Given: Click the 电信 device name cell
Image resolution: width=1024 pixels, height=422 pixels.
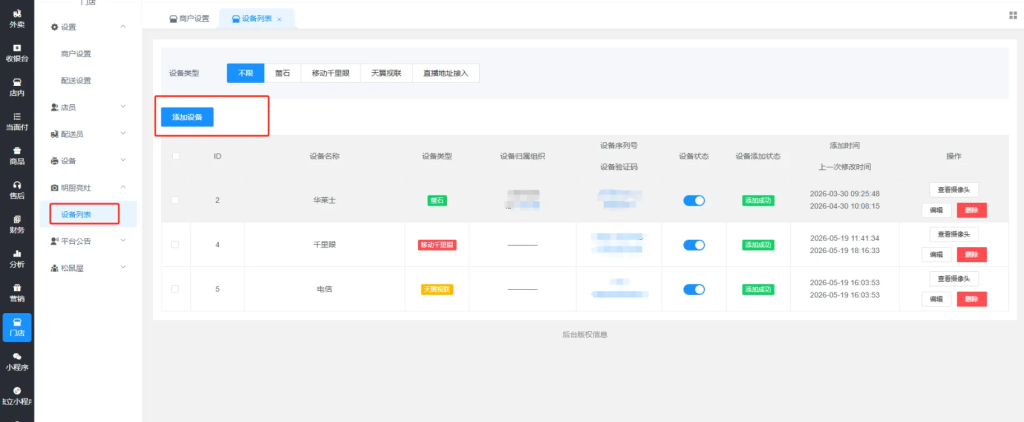Looking at the screenshot, I should click(324, 289).
